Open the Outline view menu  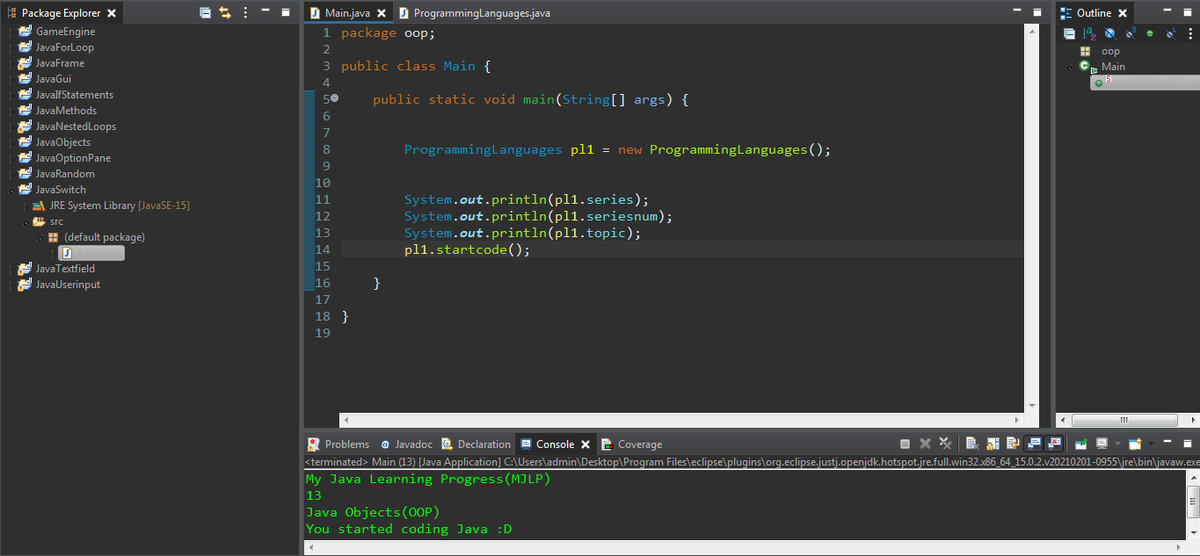point(1190,34)
